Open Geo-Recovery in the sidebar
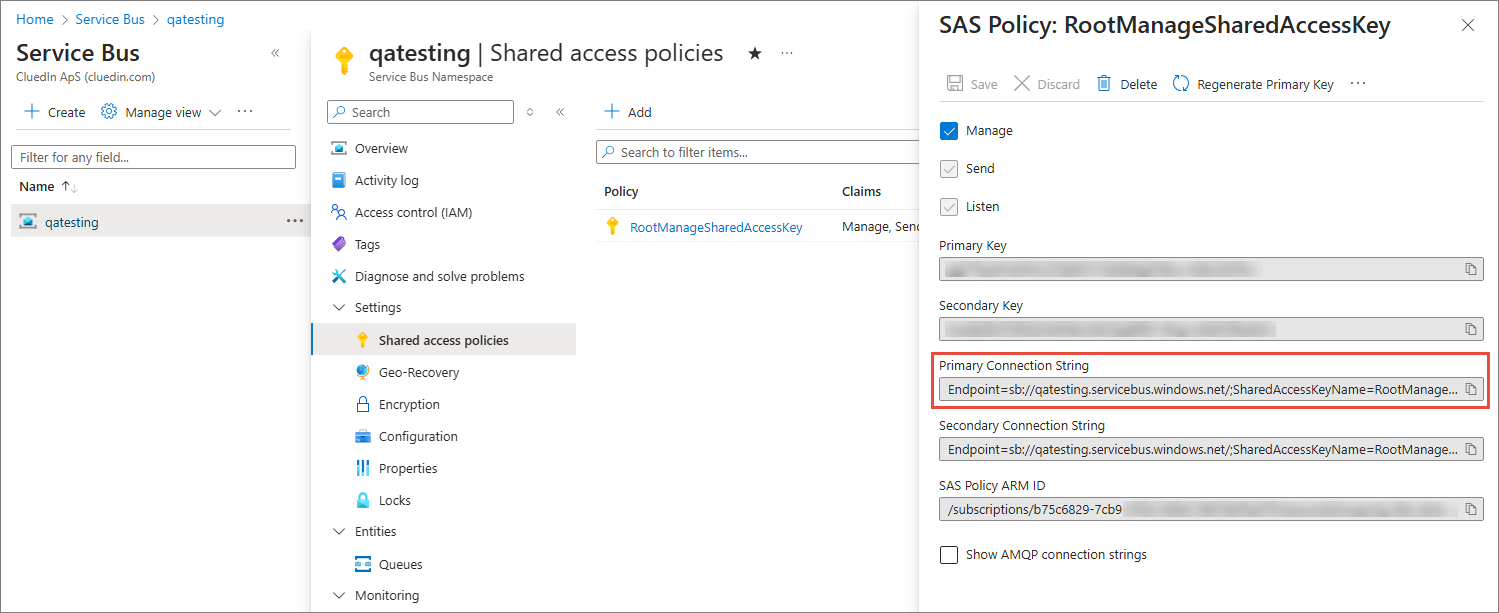 [x=418, y=372]
